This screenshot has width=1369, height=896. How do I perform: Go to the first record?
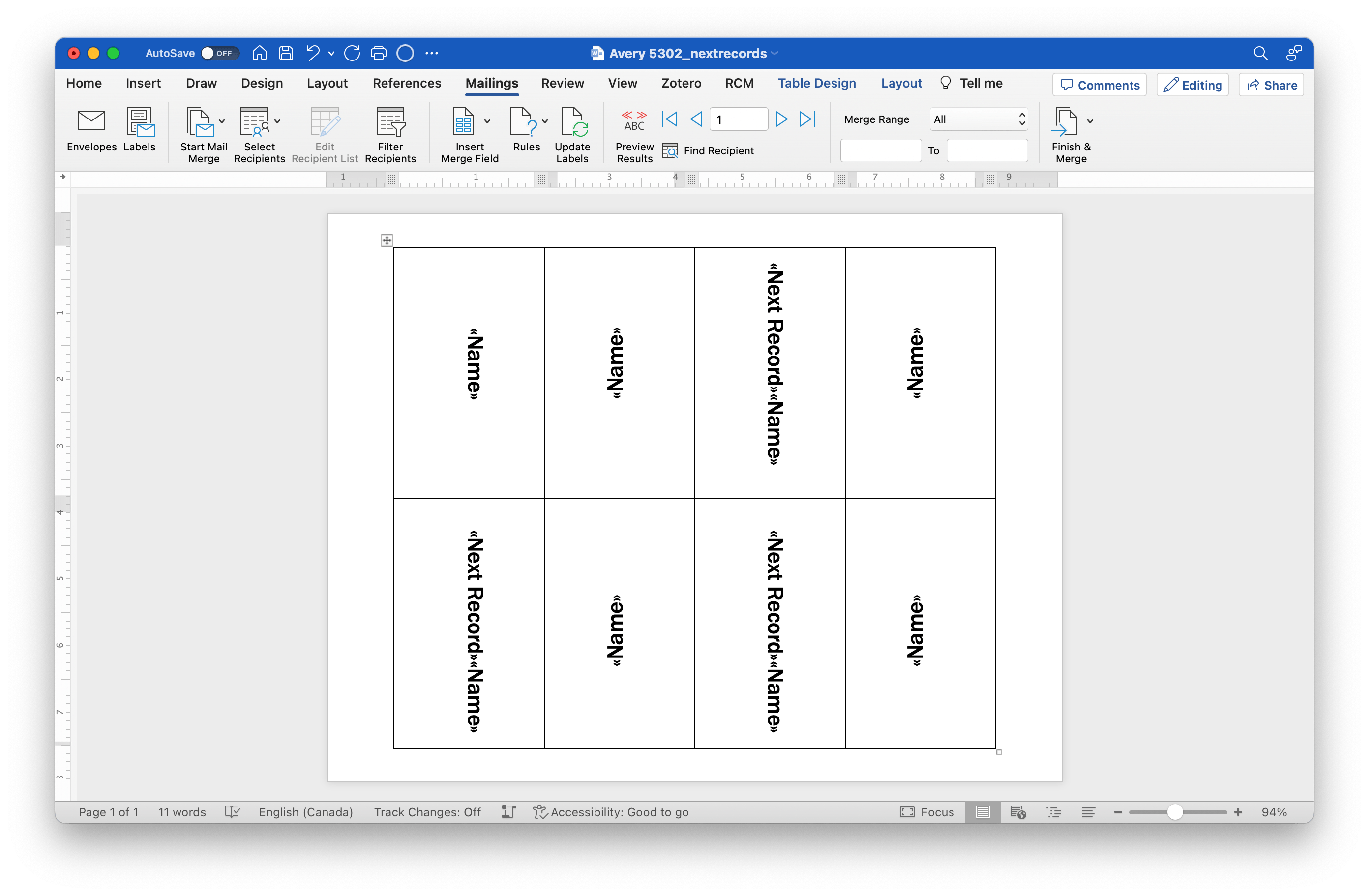(x=670, y=119)
